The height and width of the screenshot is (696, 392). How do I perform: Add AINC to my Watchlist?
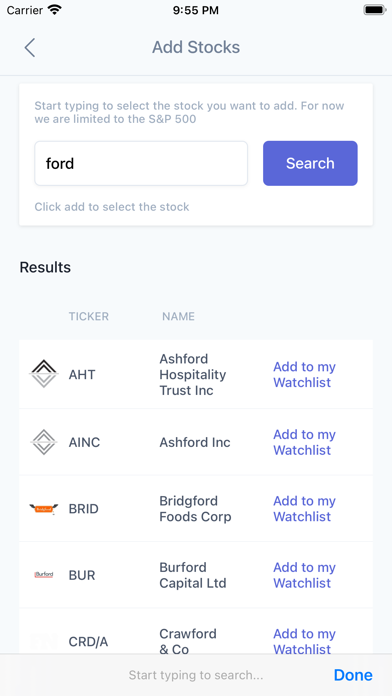coord(305,442)
